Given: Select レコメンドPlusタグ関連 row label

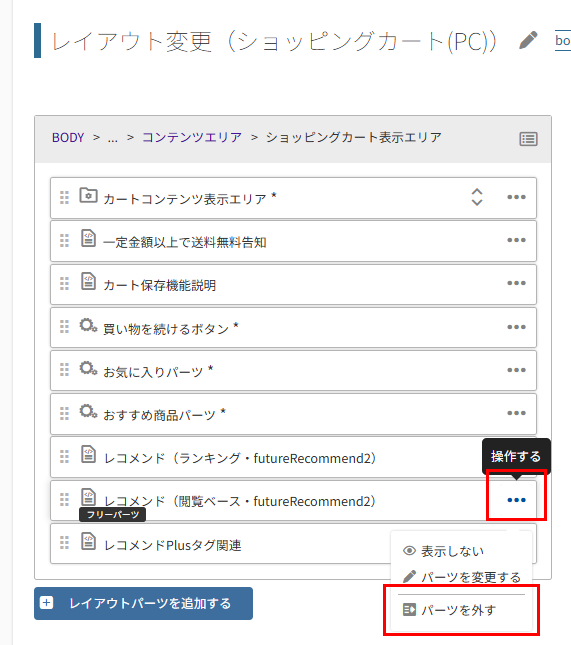Looking at the screenshot, I should [x=172, y=545].
